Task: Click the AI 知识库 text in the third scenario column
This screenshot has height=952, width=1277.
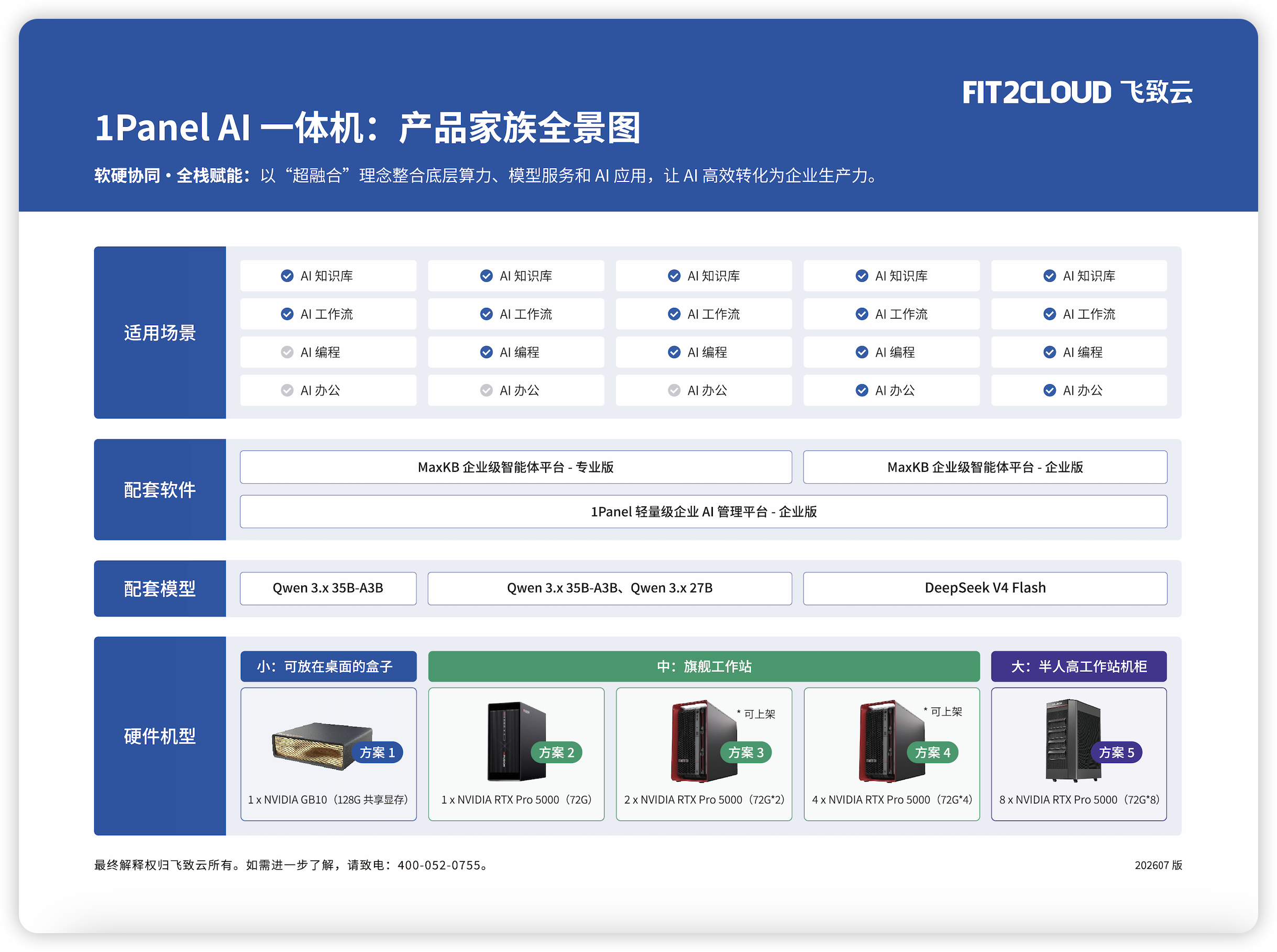Action: click(714, 276)
